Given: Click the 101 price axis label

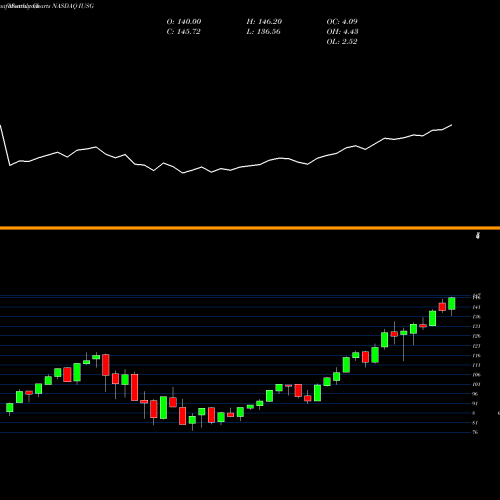Looking at the screenshot, I should [x=476, y=384].
